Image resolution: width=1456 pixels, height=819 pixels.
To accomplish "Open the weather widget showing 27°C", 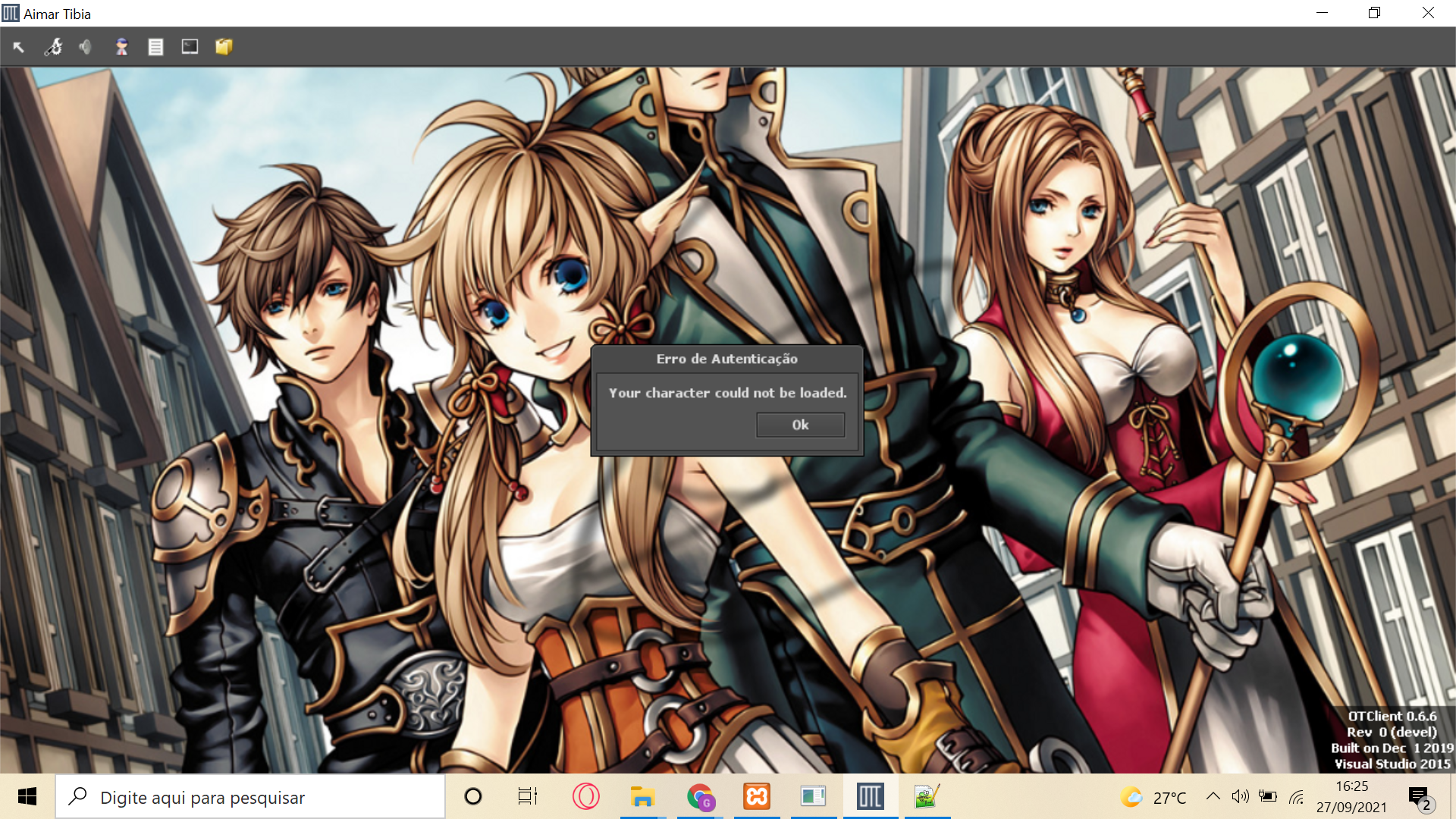I will pos(1153,797).
